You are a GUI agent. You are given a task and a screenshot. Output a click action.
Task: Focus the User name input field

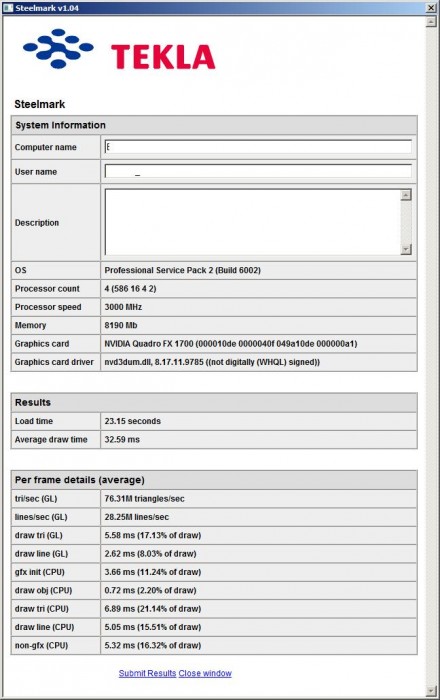point(258,171)
